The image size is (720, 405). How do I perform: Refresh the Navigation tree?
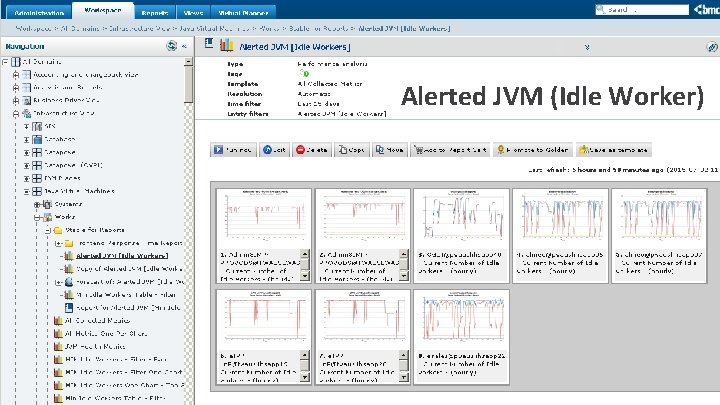pyautogui.click(x=172, y=46)
